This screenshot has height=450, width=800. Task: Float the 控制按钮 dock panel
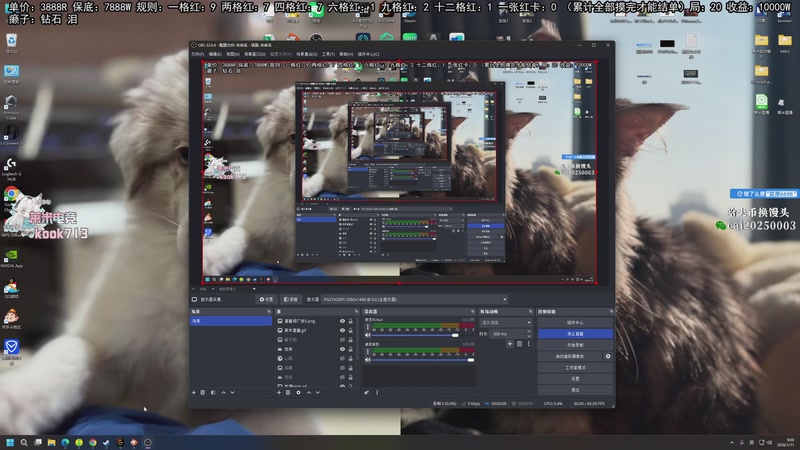click(x=611, y=311)
